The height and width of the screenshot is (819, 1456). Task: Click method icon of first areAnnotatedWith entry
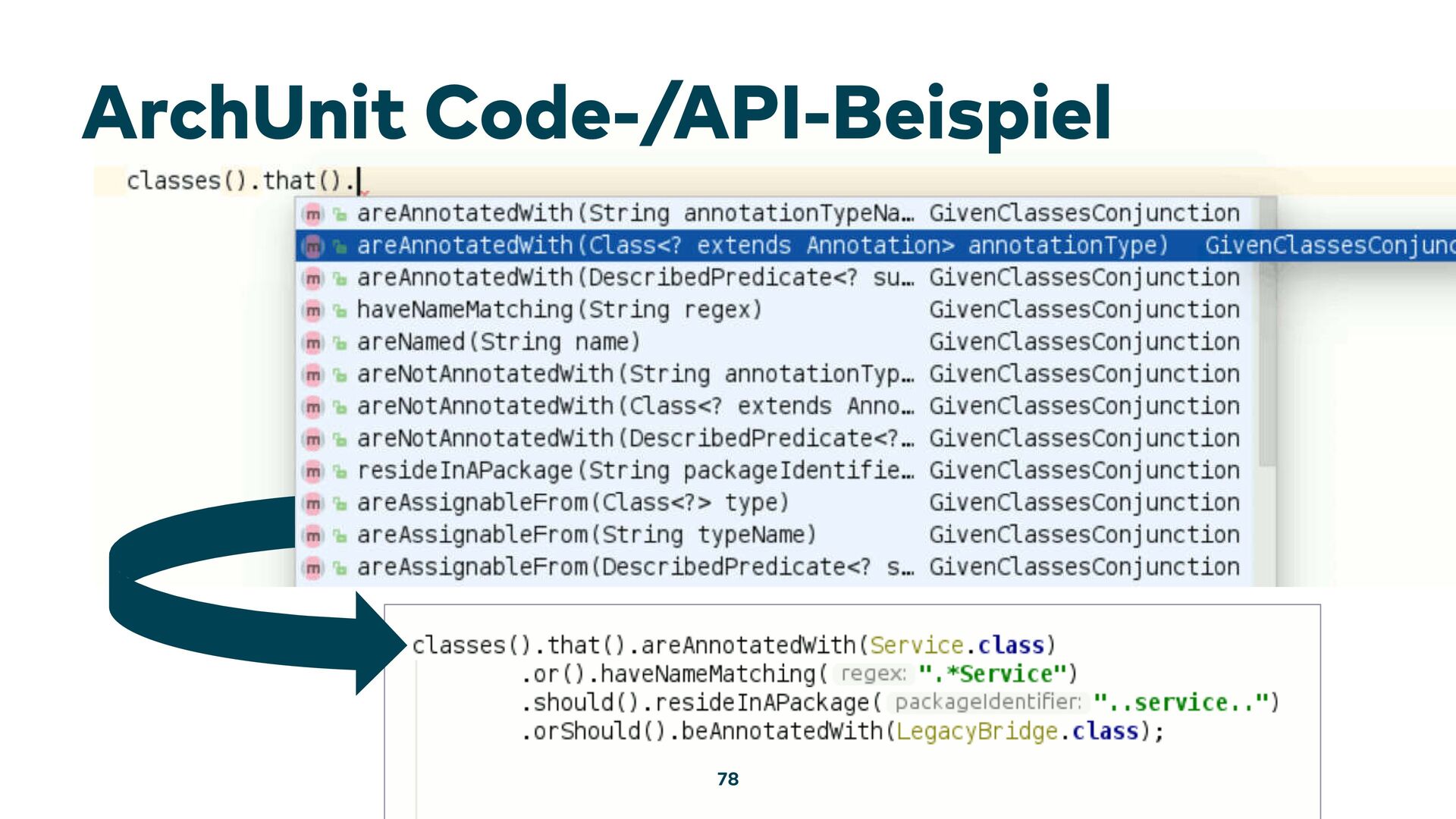[x=313, y=214]
